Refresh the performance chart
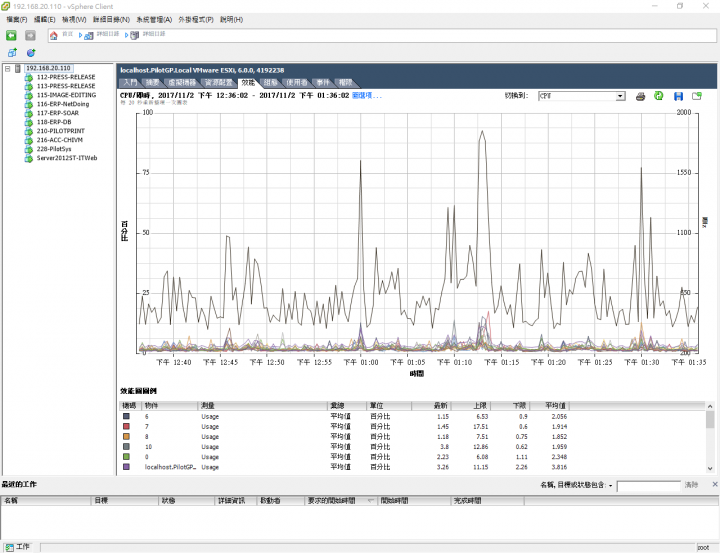The image size is (720, 553). coord(658,96)
